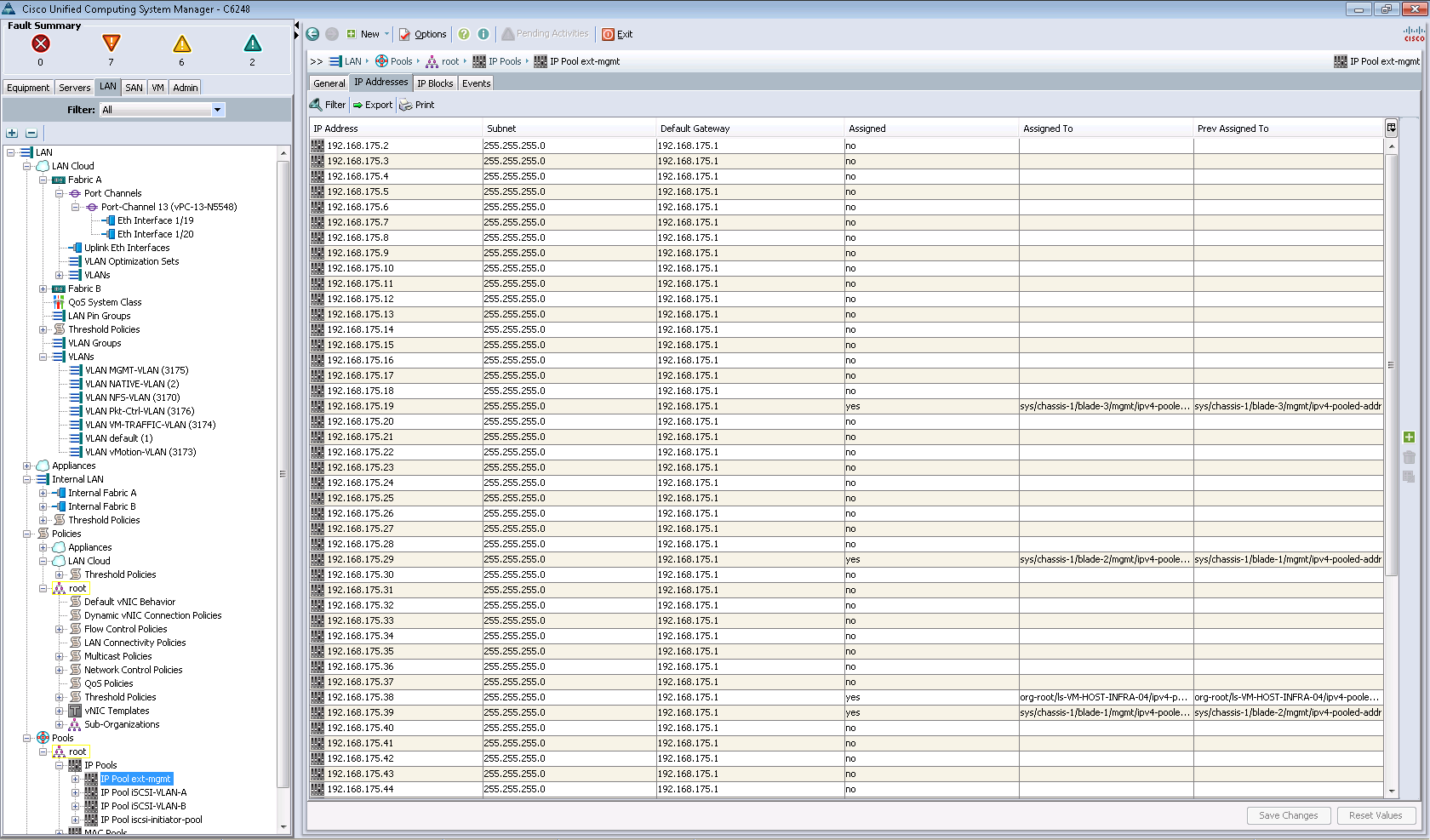The width and height of the screenshot is (1430, 840).
Task: Click the green add icon on right side
Action: 1409,437
